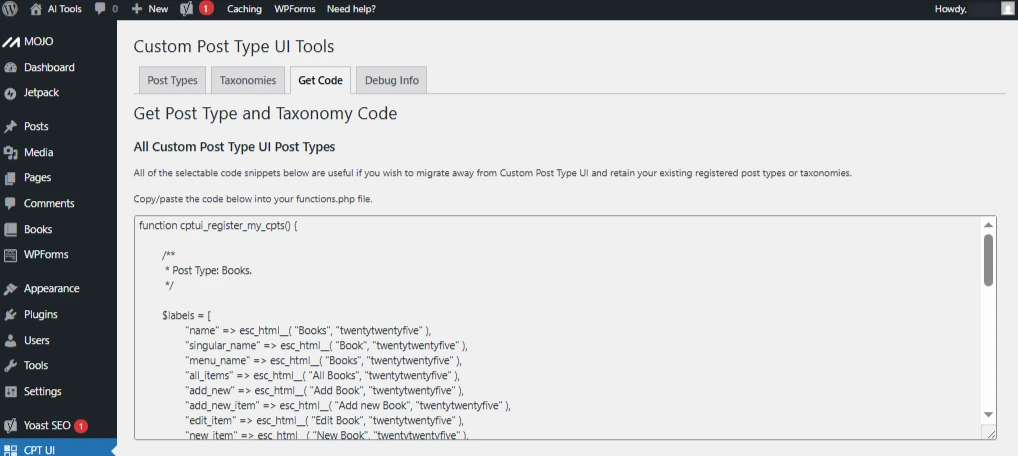Switch to the Post Types tab

pos(172,81)
